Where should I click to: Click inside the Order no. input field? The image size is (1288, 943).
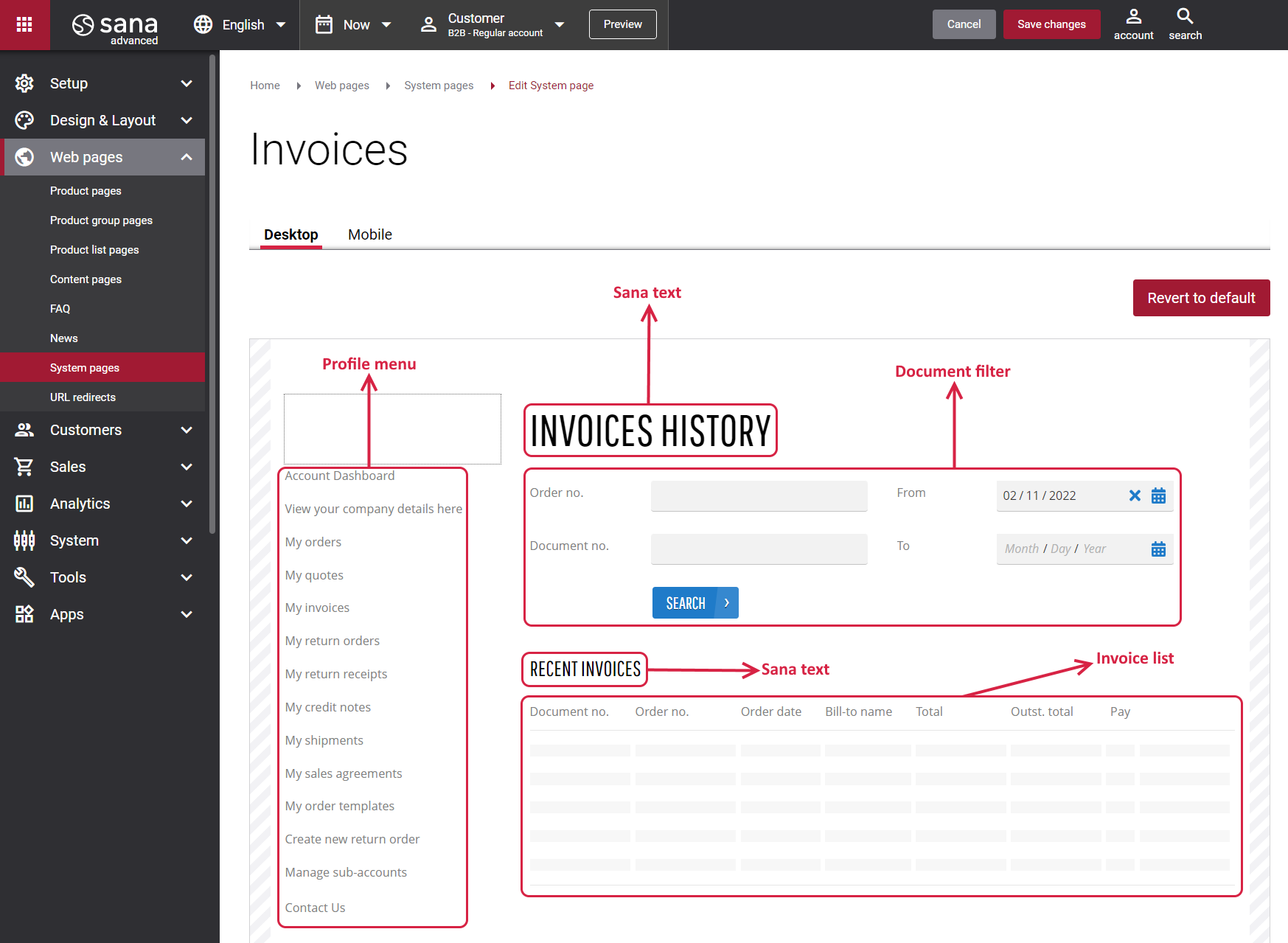[x=759, y=495]
